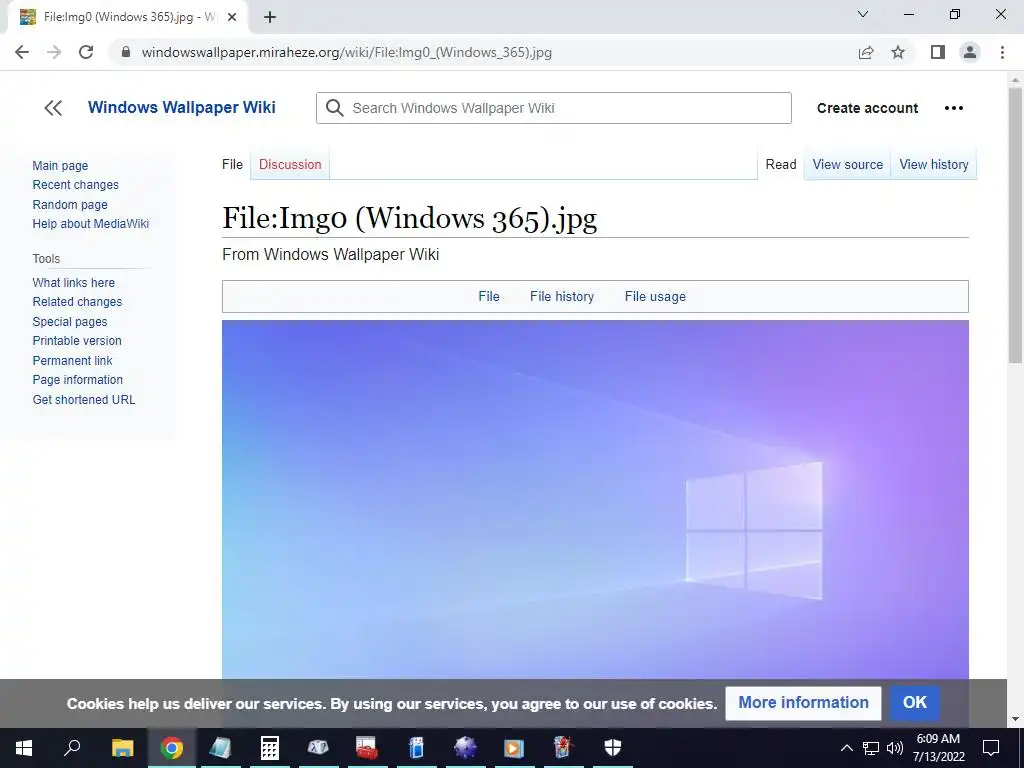Switch to the File namespace tab
Screen dimensions: 1024x768
coord(232,165)
